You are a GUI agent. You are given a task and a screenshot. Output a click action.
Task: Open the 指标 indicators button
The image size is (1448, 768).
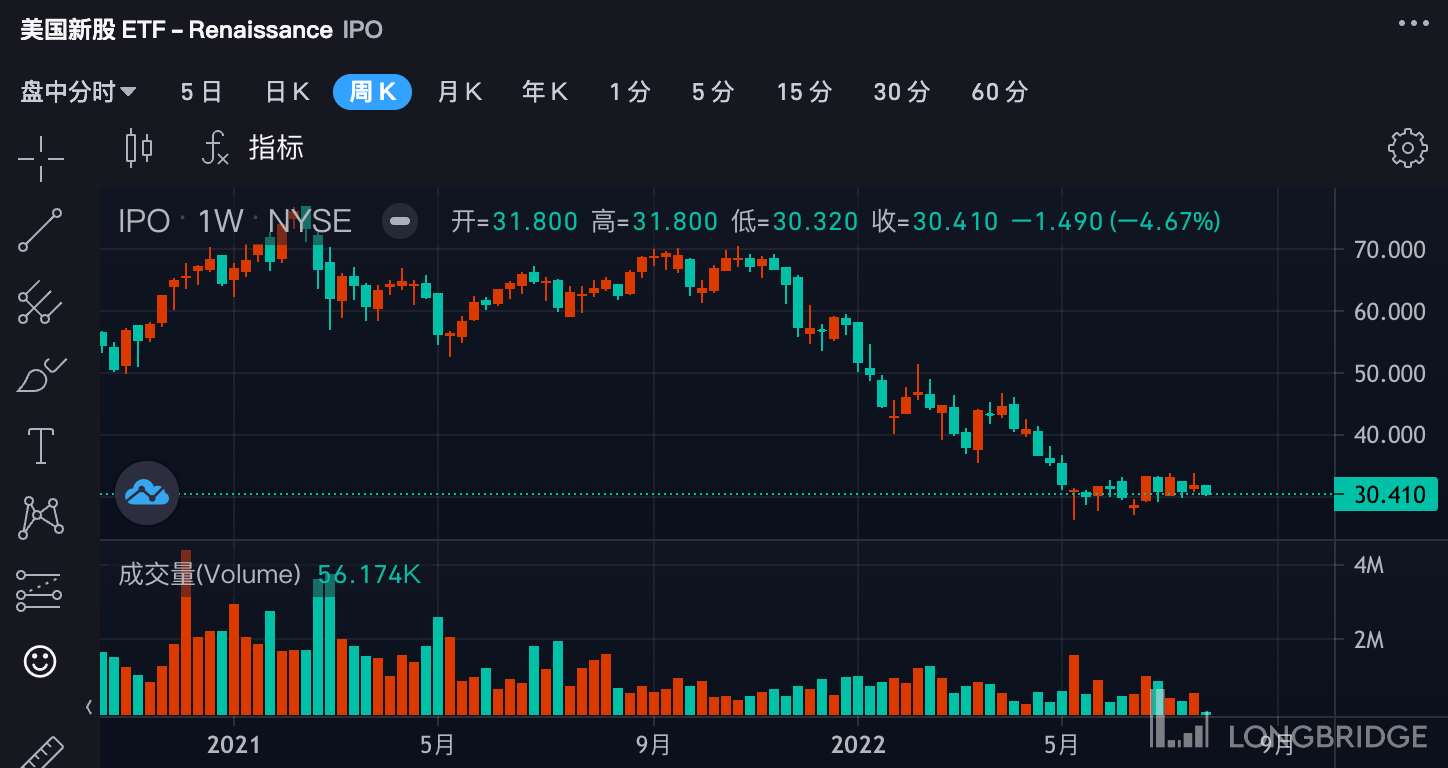click(253, 148)
